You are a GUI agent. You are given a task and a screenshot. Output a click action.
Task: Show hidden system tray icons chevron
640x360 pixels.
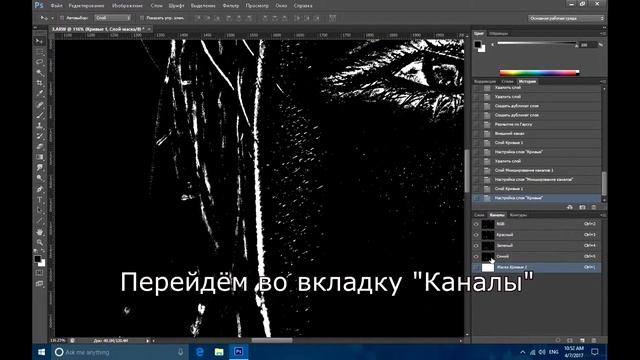(522, 352)
